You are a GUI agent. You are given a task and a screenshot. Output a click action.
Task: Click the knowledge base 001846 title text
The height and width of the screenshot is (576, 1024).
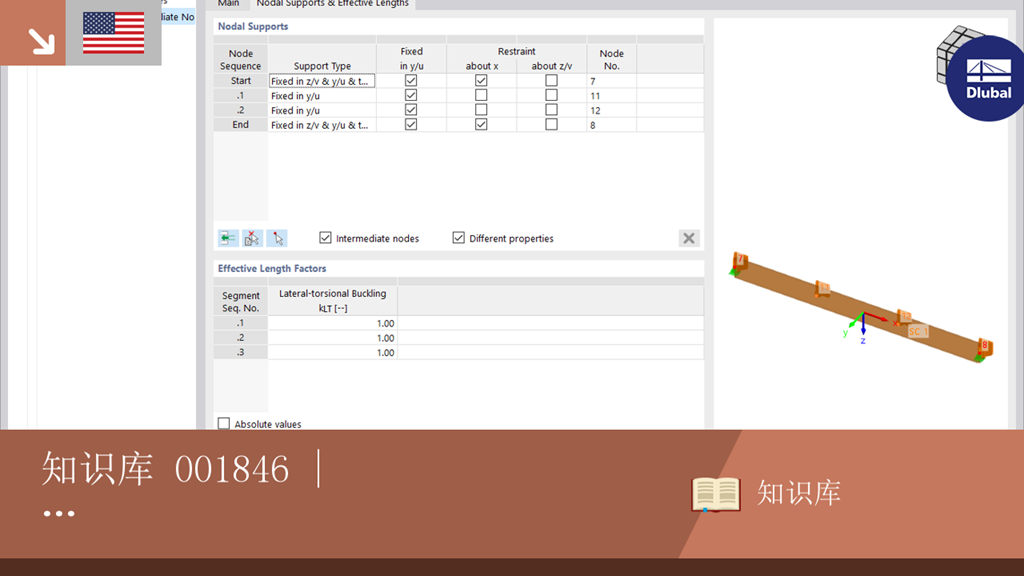[165, 468]
